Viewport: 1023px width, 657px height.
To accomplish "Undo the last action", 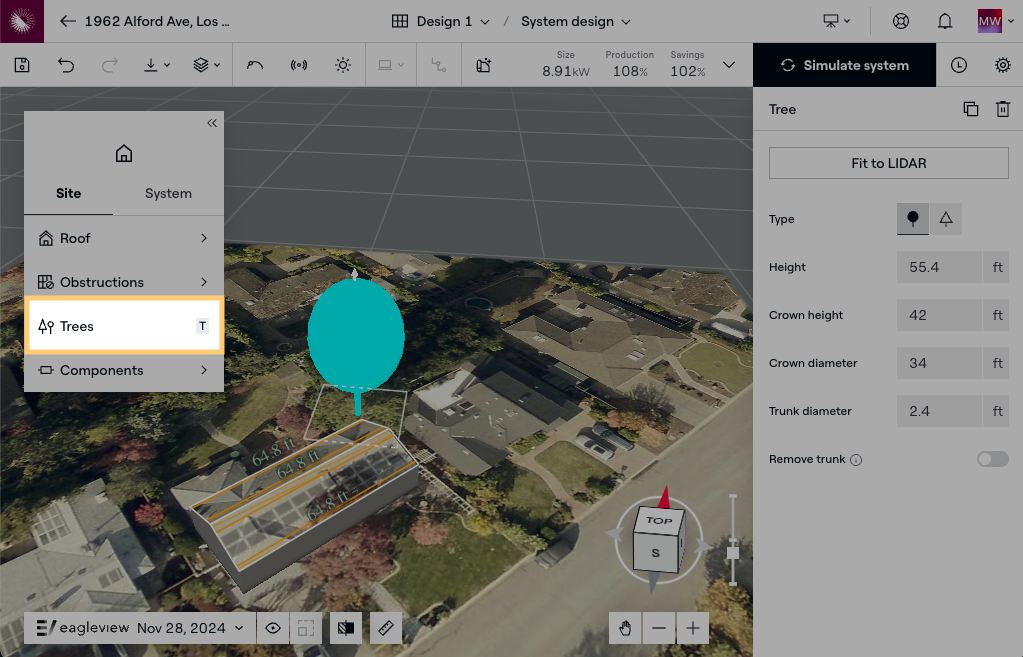I will 66,65.
